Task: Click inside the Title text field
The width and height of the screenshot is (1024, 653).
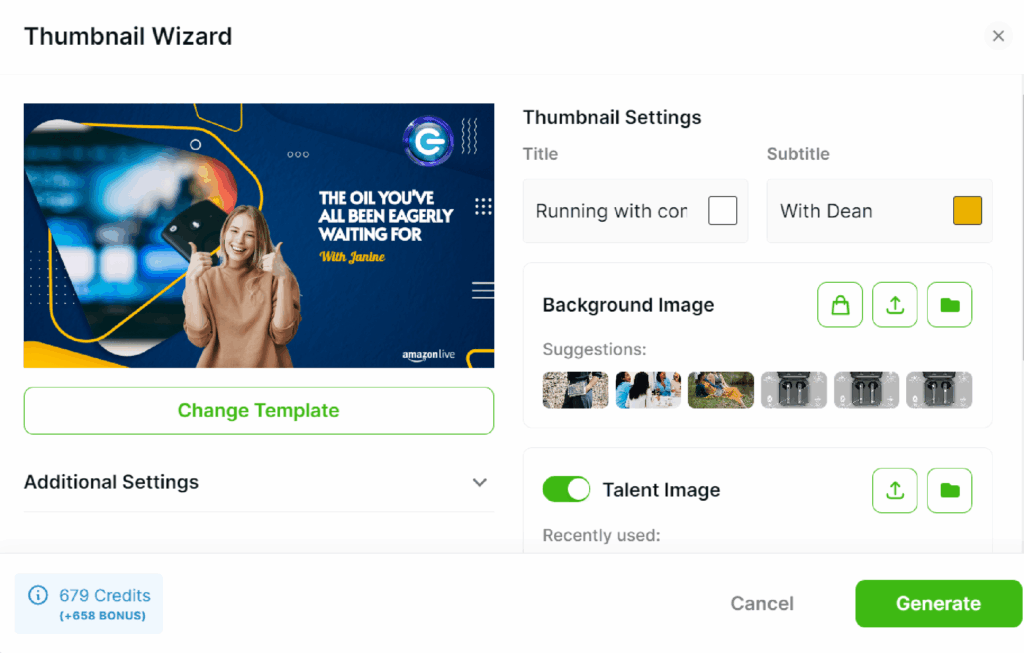Action: [610, 211]
